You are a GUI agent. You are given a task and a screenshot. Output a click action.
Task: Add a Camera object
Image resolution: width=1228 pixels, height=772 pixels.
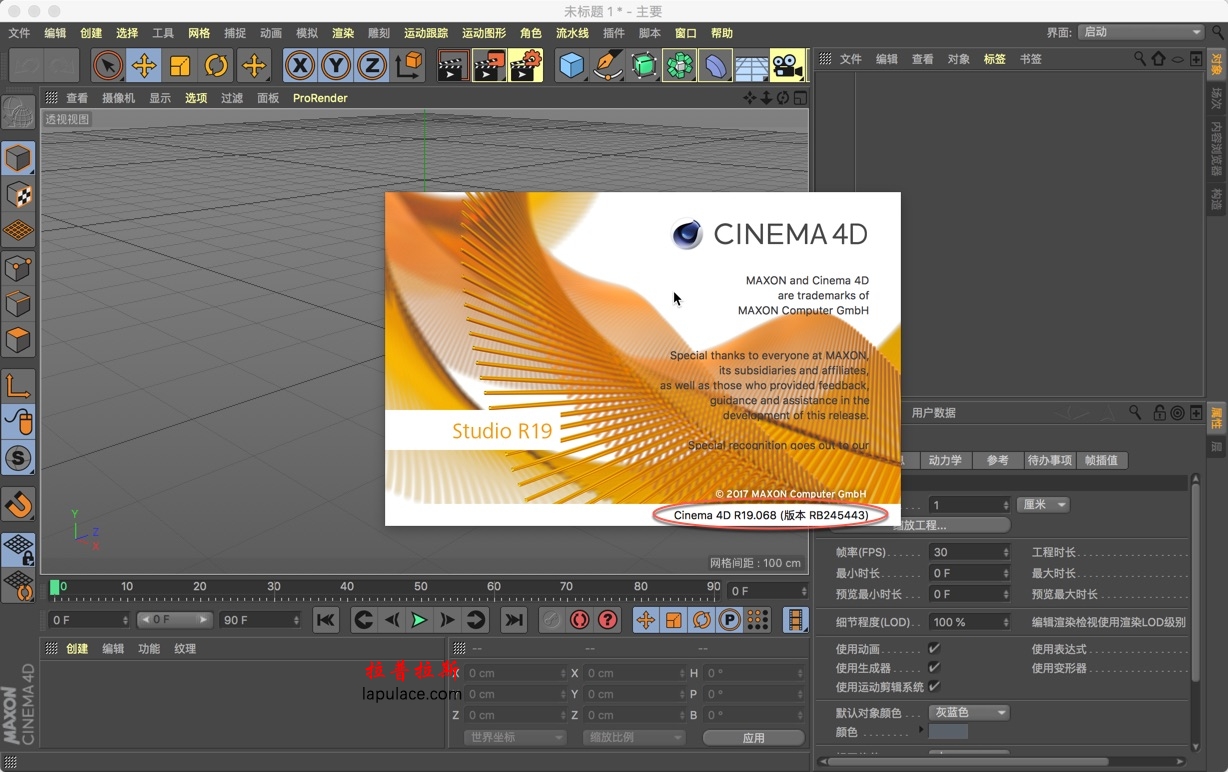tap(788, 66)
